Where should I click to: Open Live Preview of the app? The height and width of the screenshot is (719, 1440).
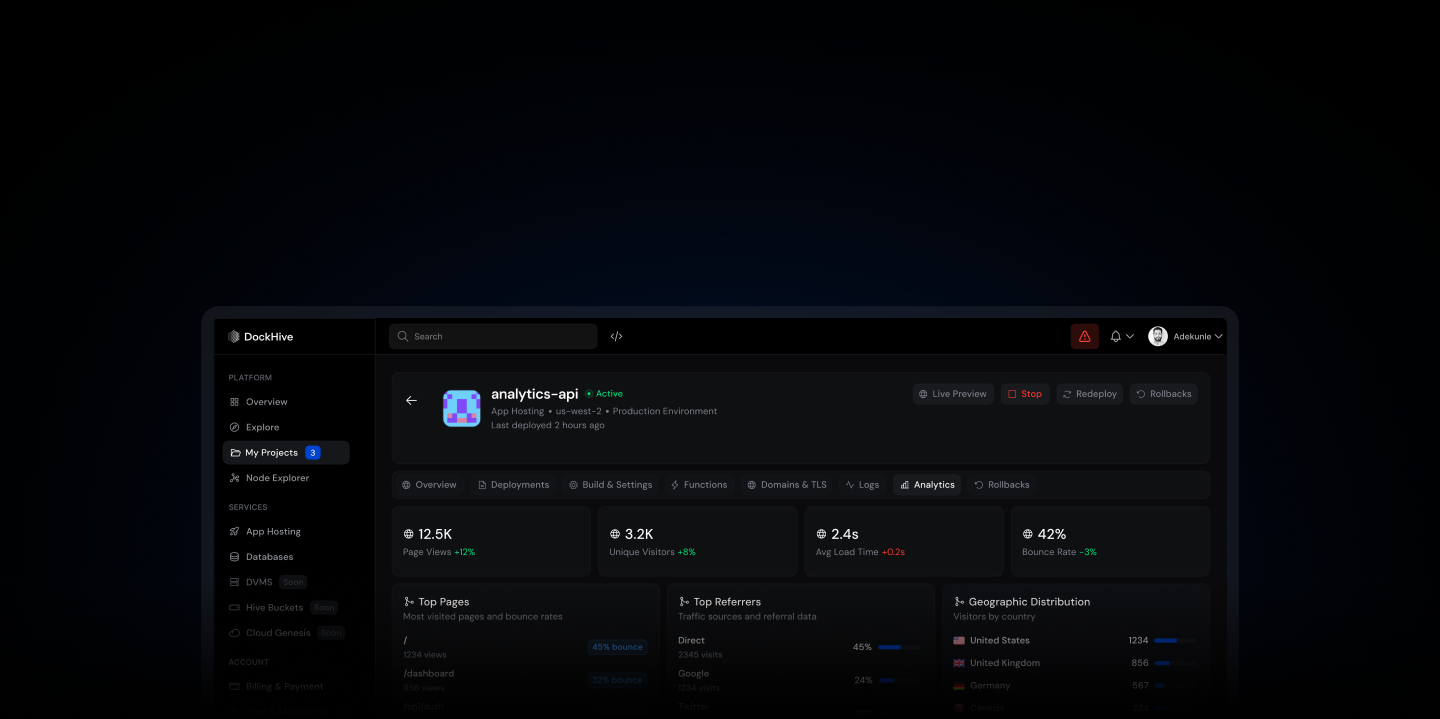click(x=952, y=394)
